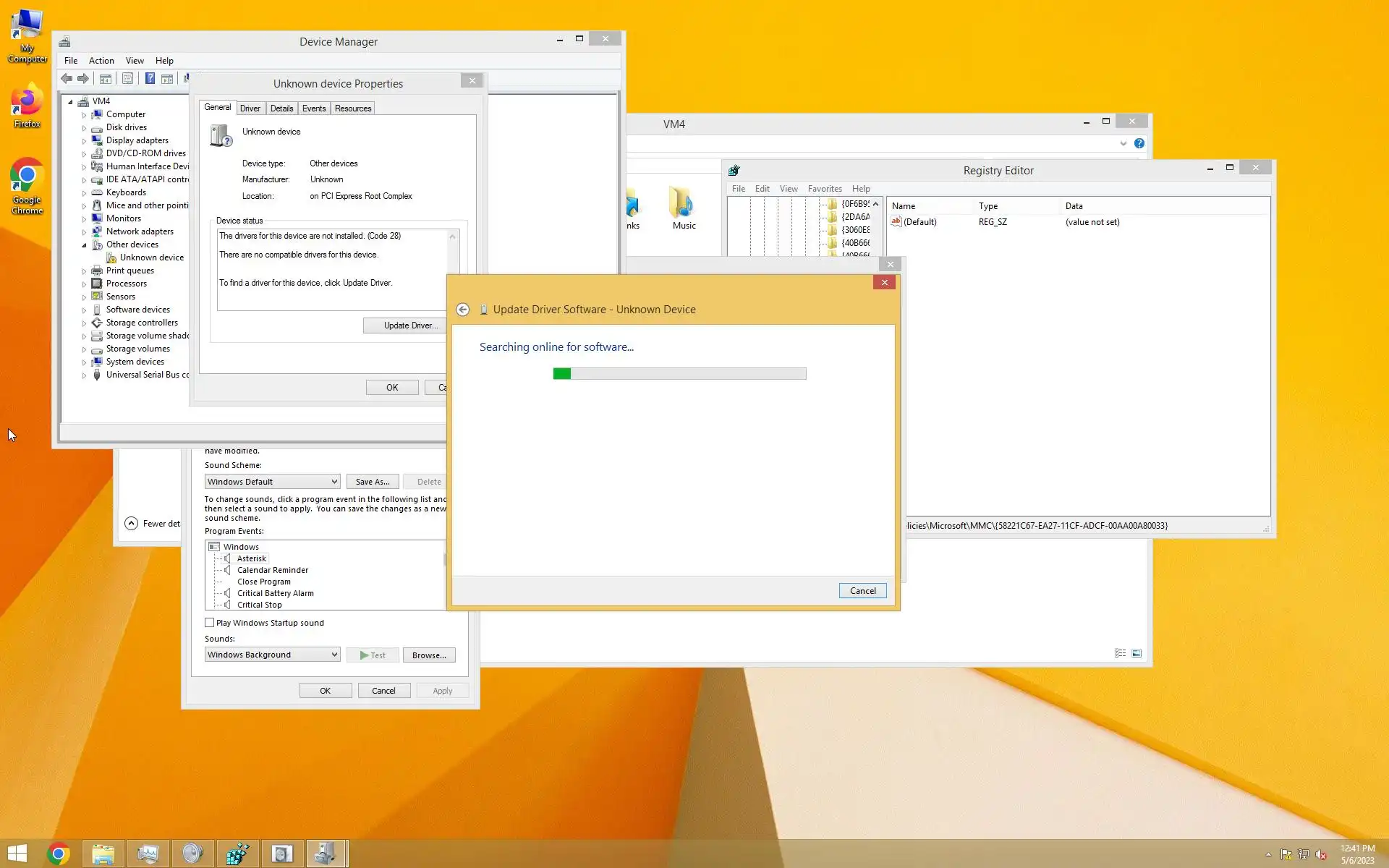Cancel the online driver search
Image resolution: width=1389 pixels, height=868 pixels.
click(862, 591)
